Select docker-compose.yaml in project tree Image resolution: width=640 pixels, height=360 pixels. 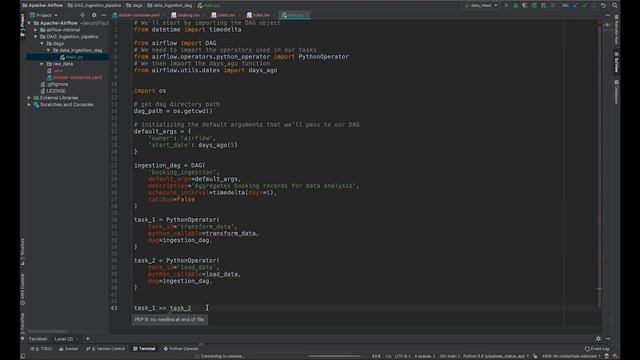point(74,78)
